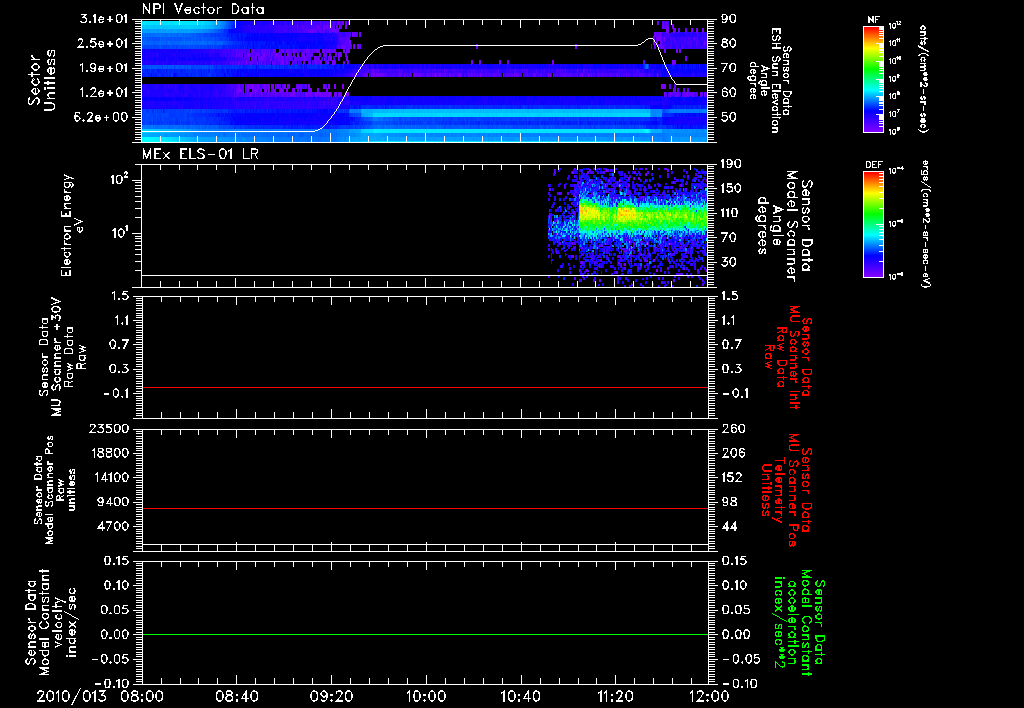The height and width of the screenshot is (708, 1024).
Task: Click the red line in MU Scanner +30V panel
Action: click(x=425, y=387)
